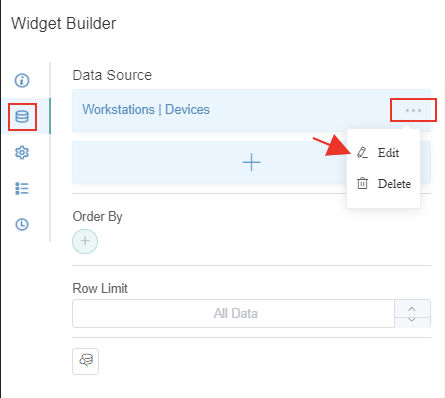Click the database query preview button
The width and height of the screenshot is (445, 398).
click(x=85, y=361)
